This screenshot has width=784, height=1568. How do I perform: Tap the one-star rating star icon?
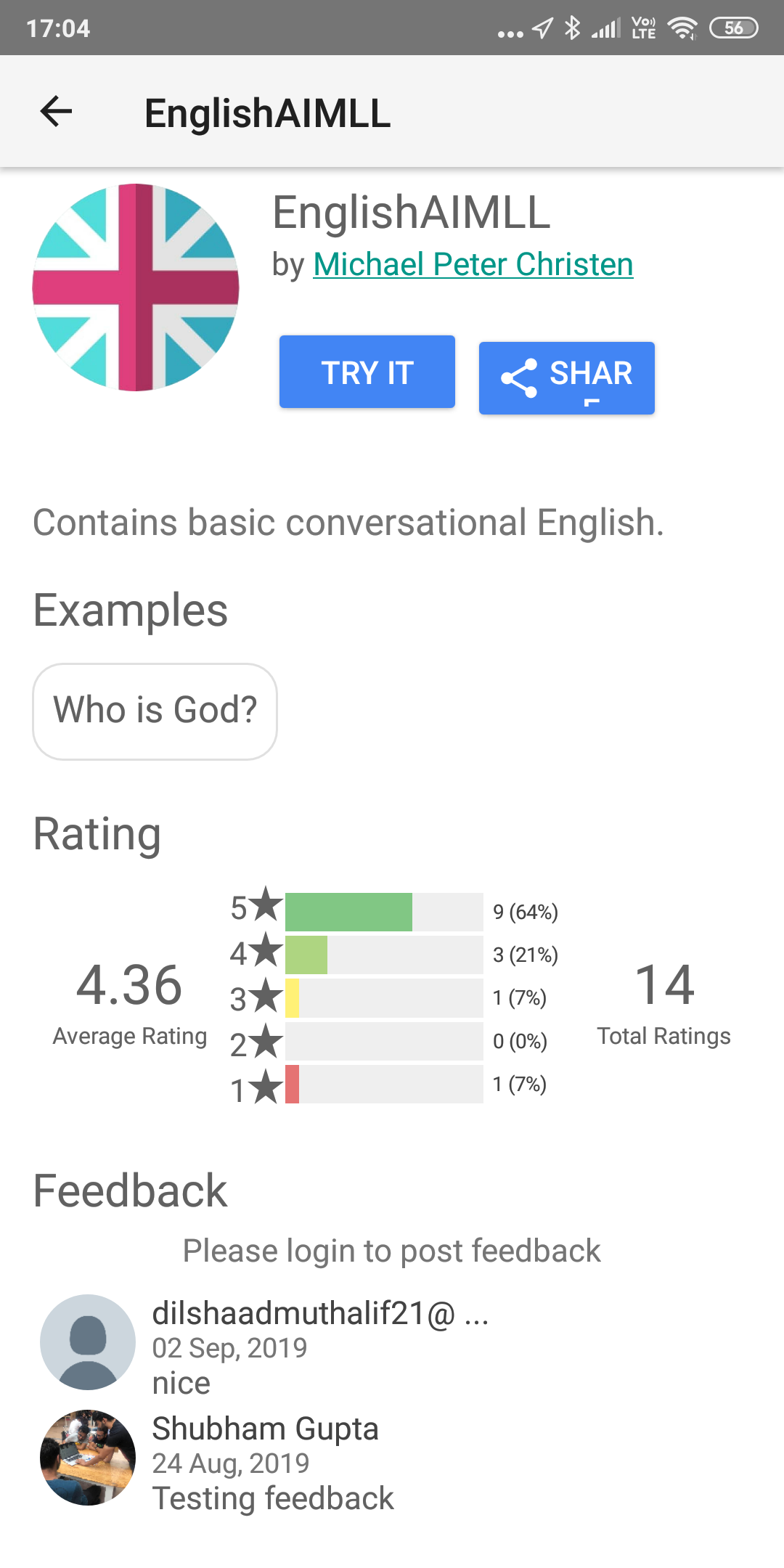266,1087
